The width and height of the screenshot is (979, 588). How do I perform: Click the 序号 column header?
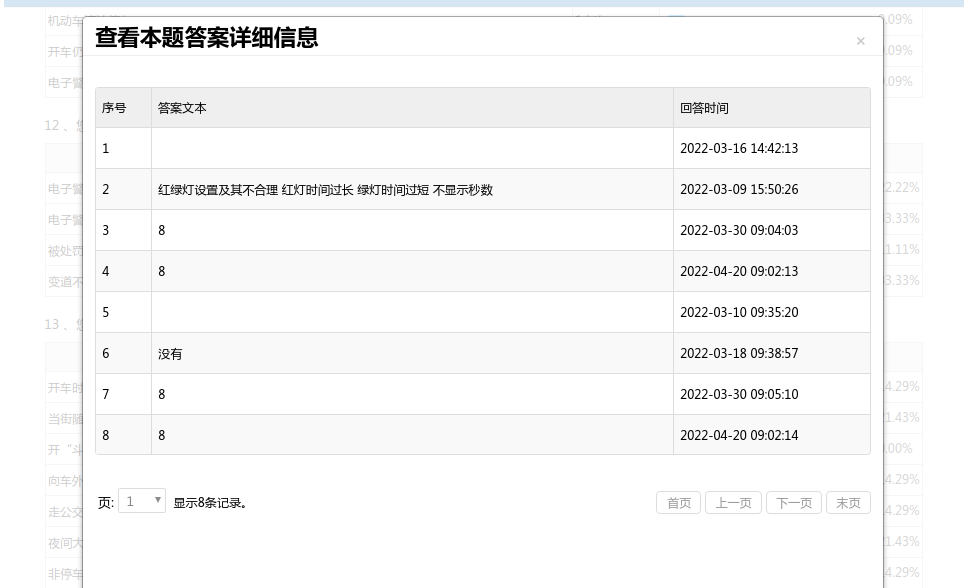[x=114, y=108]
